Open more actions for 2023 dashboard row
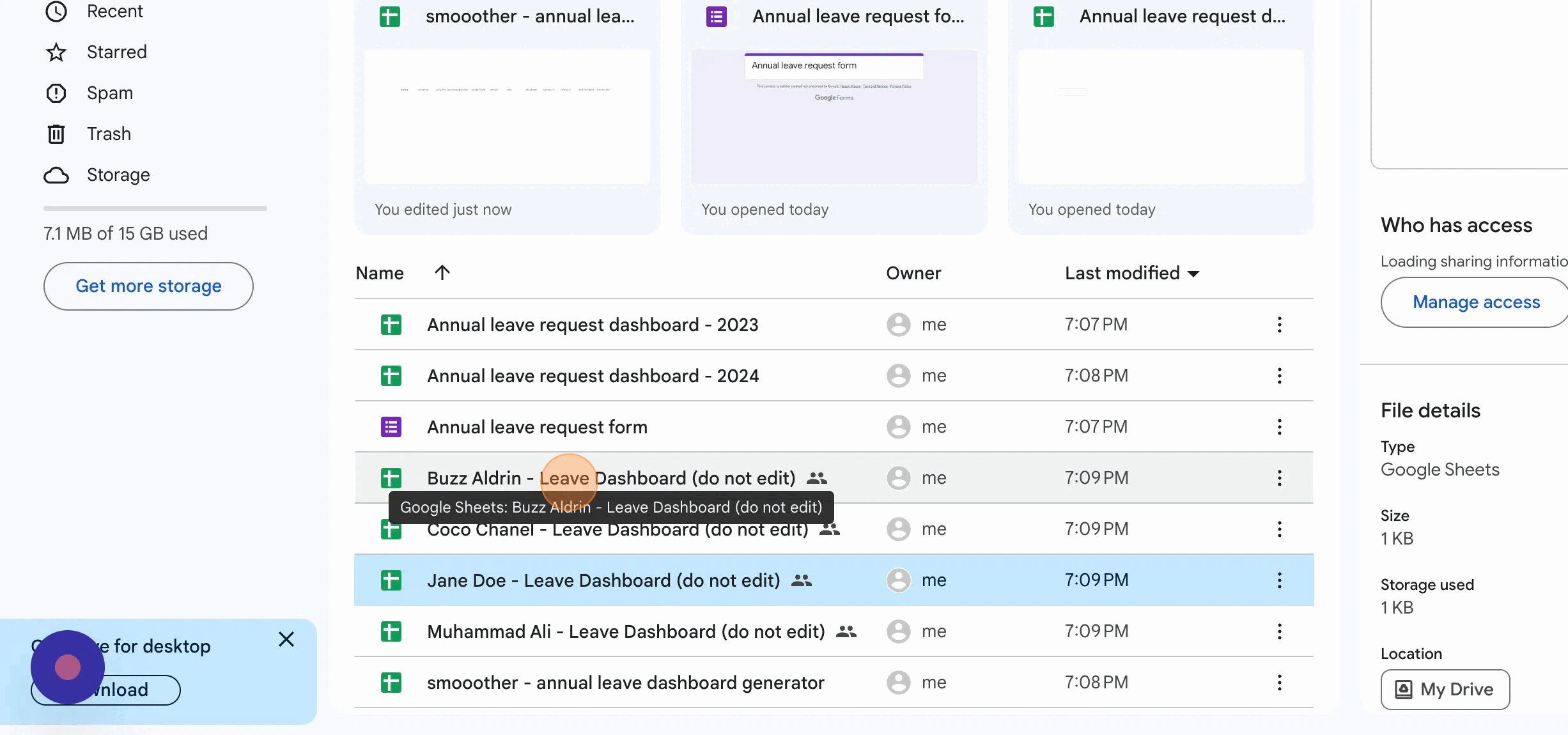The height and width of the screenshot is (735, 1568). point(1279,325)
